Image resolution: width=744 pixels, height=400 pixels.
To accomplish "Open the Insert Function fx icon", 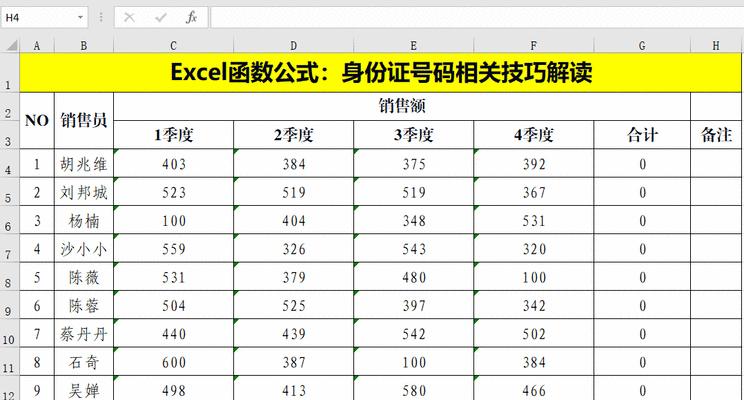I will (x=191, y=18).
